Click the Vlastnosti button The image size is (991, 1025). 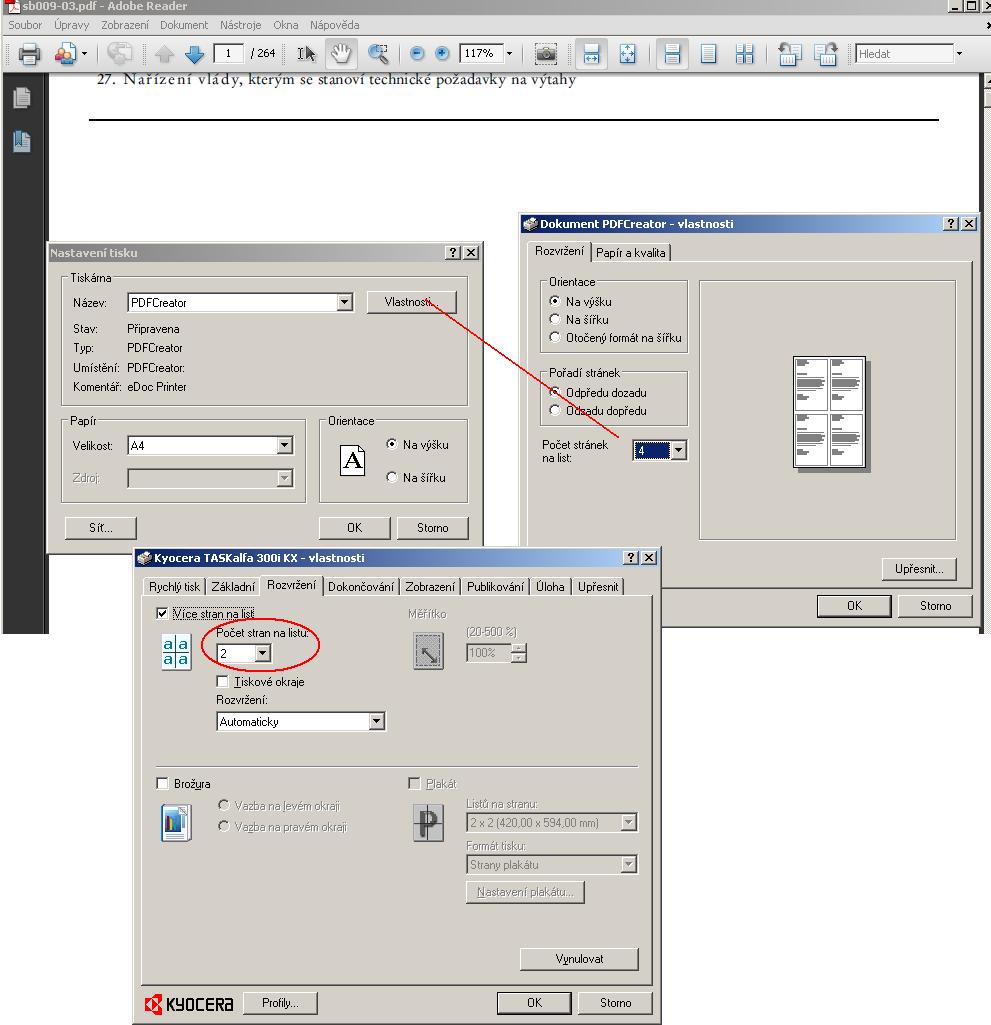[411, 302]
